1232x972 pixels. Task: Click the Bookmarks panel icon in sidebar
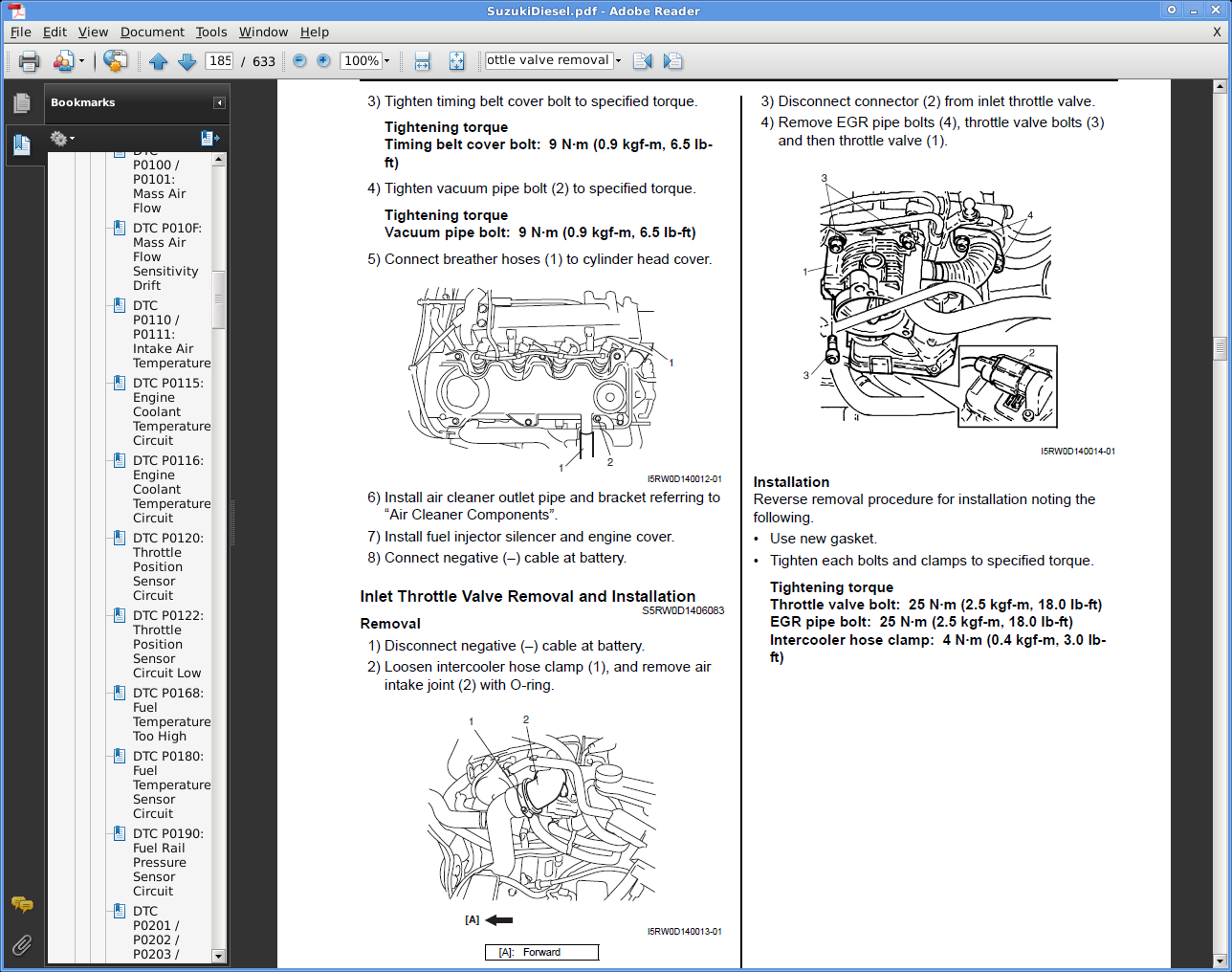point(22,144)
